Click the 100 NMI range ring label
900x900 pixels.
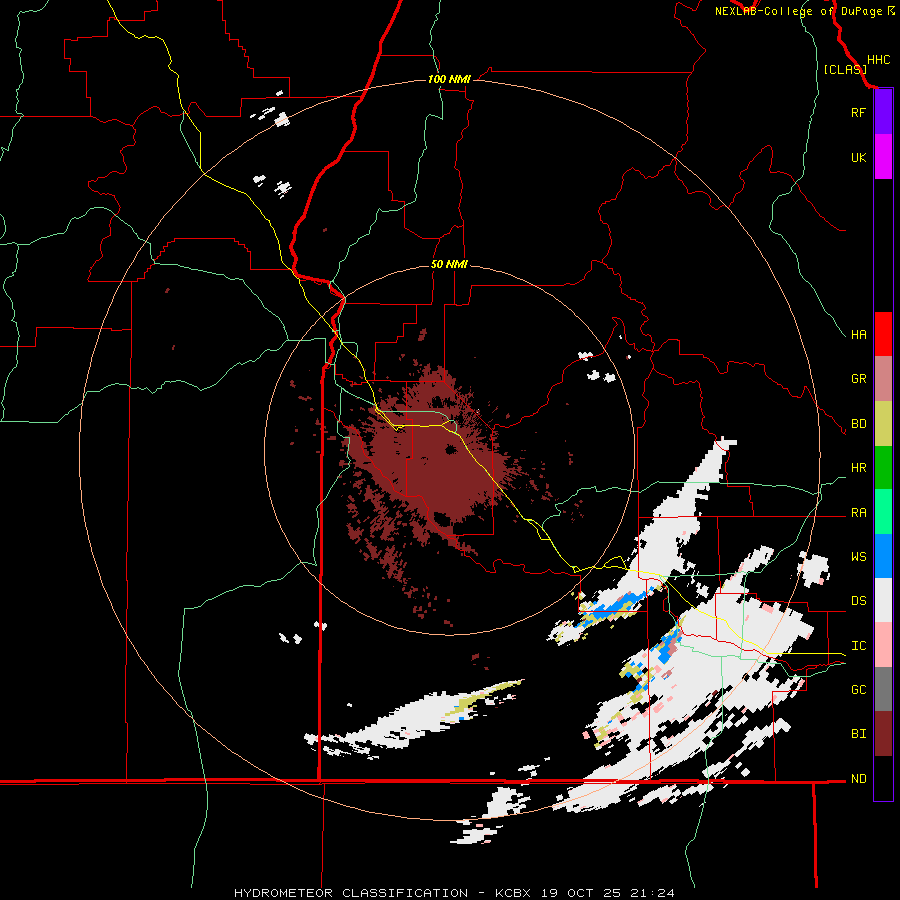pos(449,79)
